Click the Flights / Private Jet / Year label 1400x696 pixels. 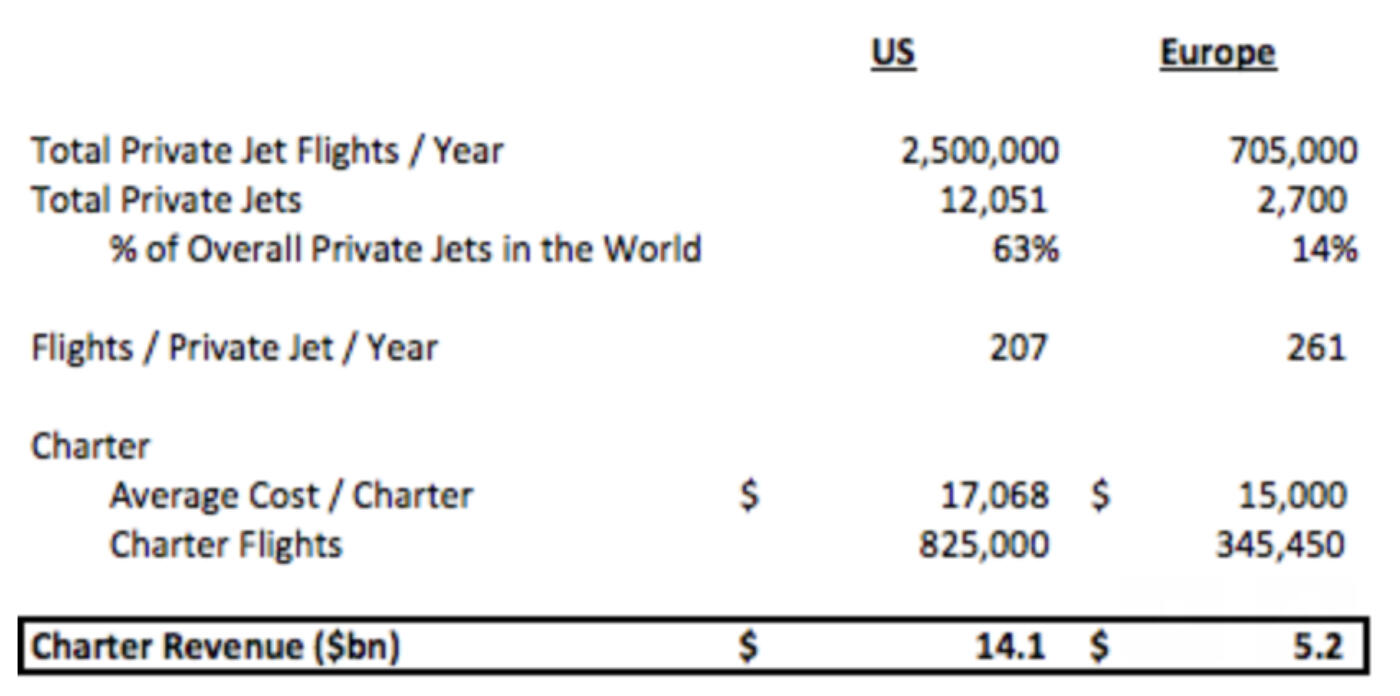234,347
